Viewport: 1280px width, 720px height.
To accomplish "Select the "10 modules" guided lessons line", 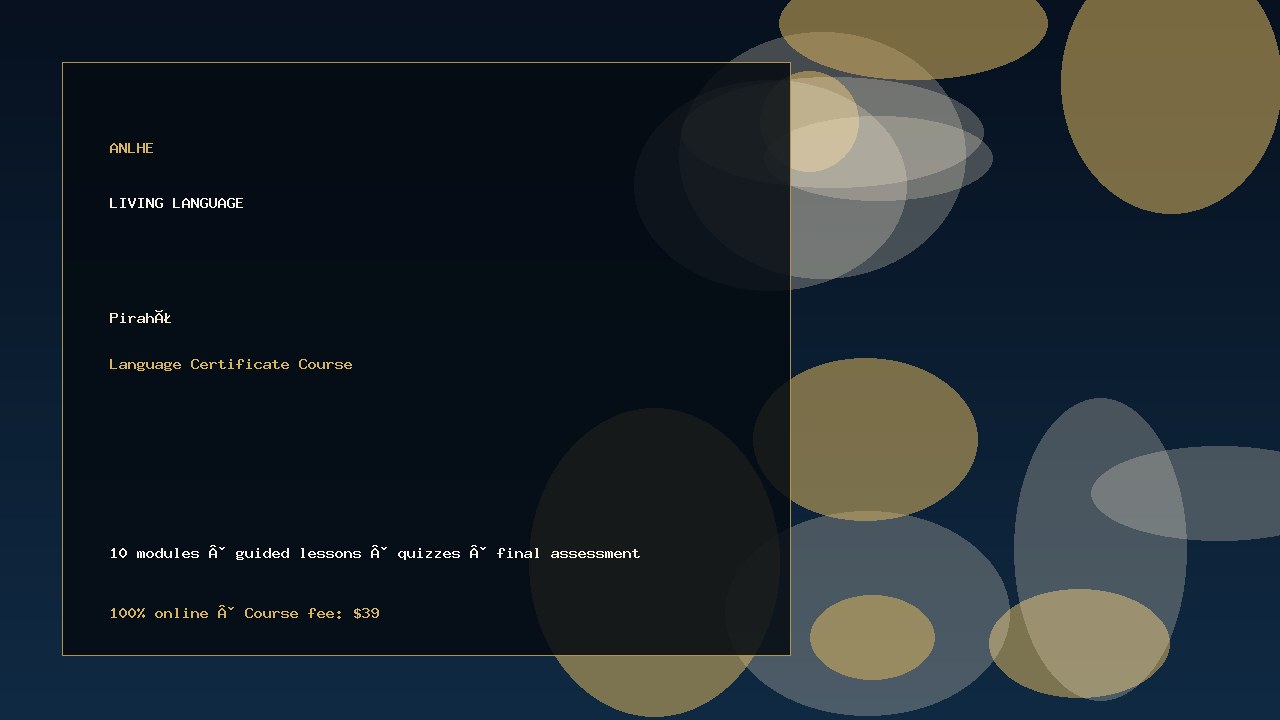I will 375,553.
